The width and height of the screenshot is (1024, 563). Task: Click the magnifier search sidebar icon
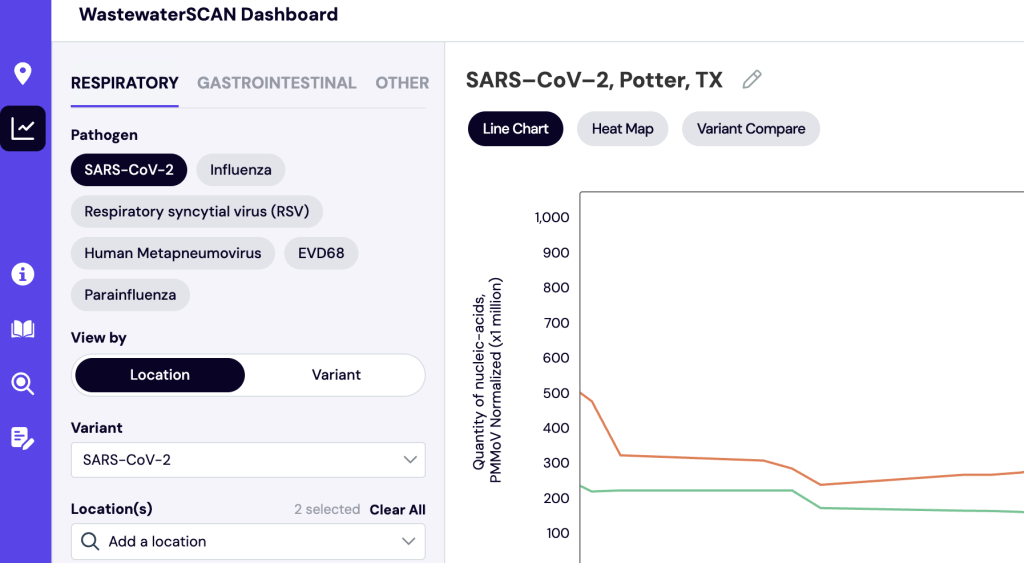[23, 383]
